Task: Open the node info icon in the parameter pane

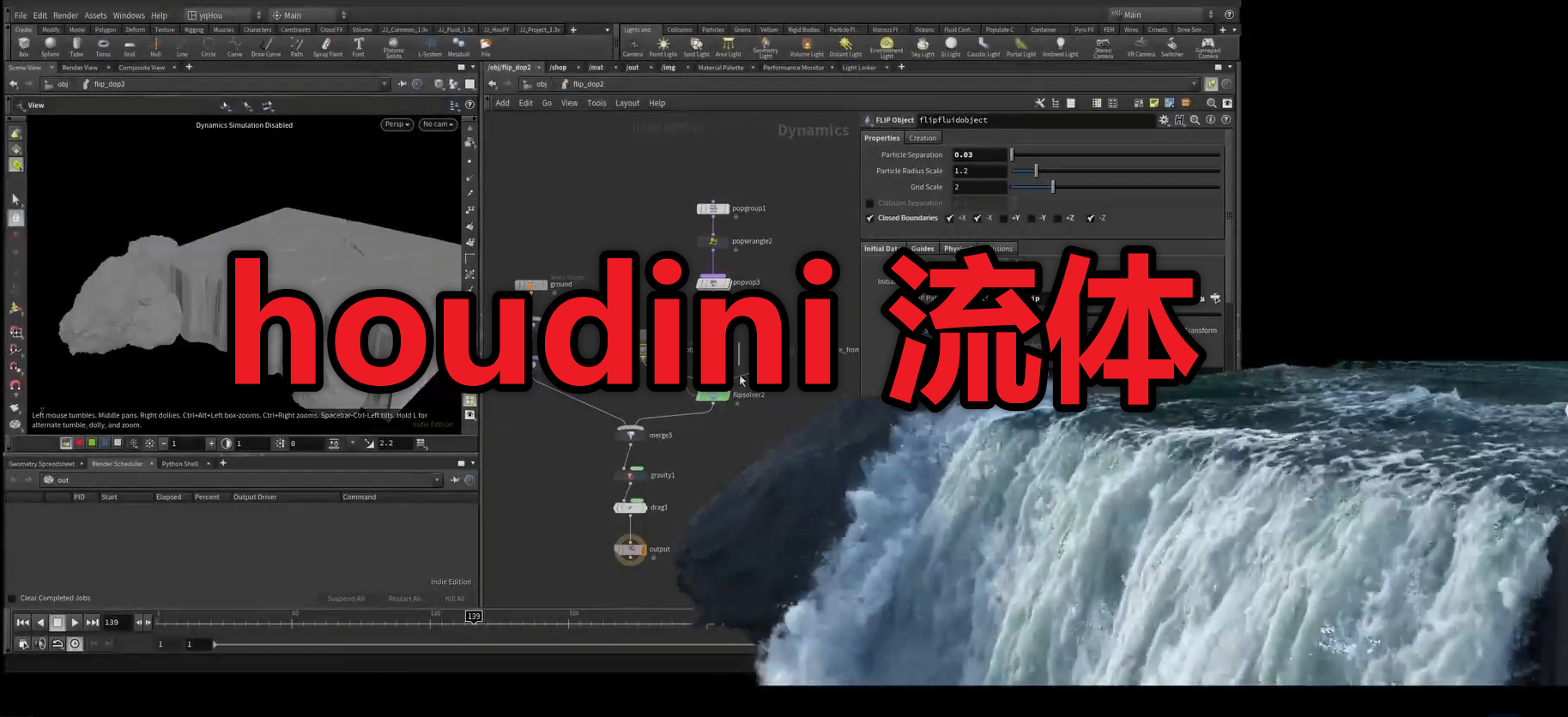Action: [1210, 120]
